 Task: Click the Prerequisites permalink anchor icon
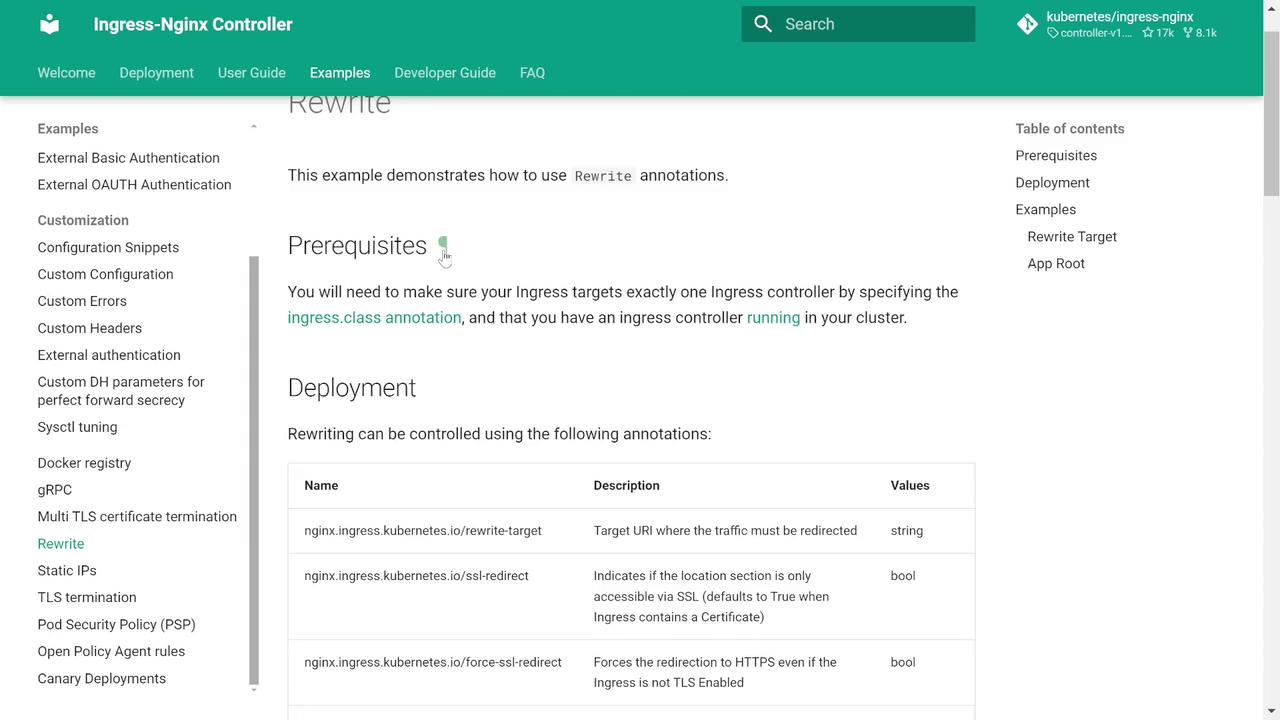(443, 245)
